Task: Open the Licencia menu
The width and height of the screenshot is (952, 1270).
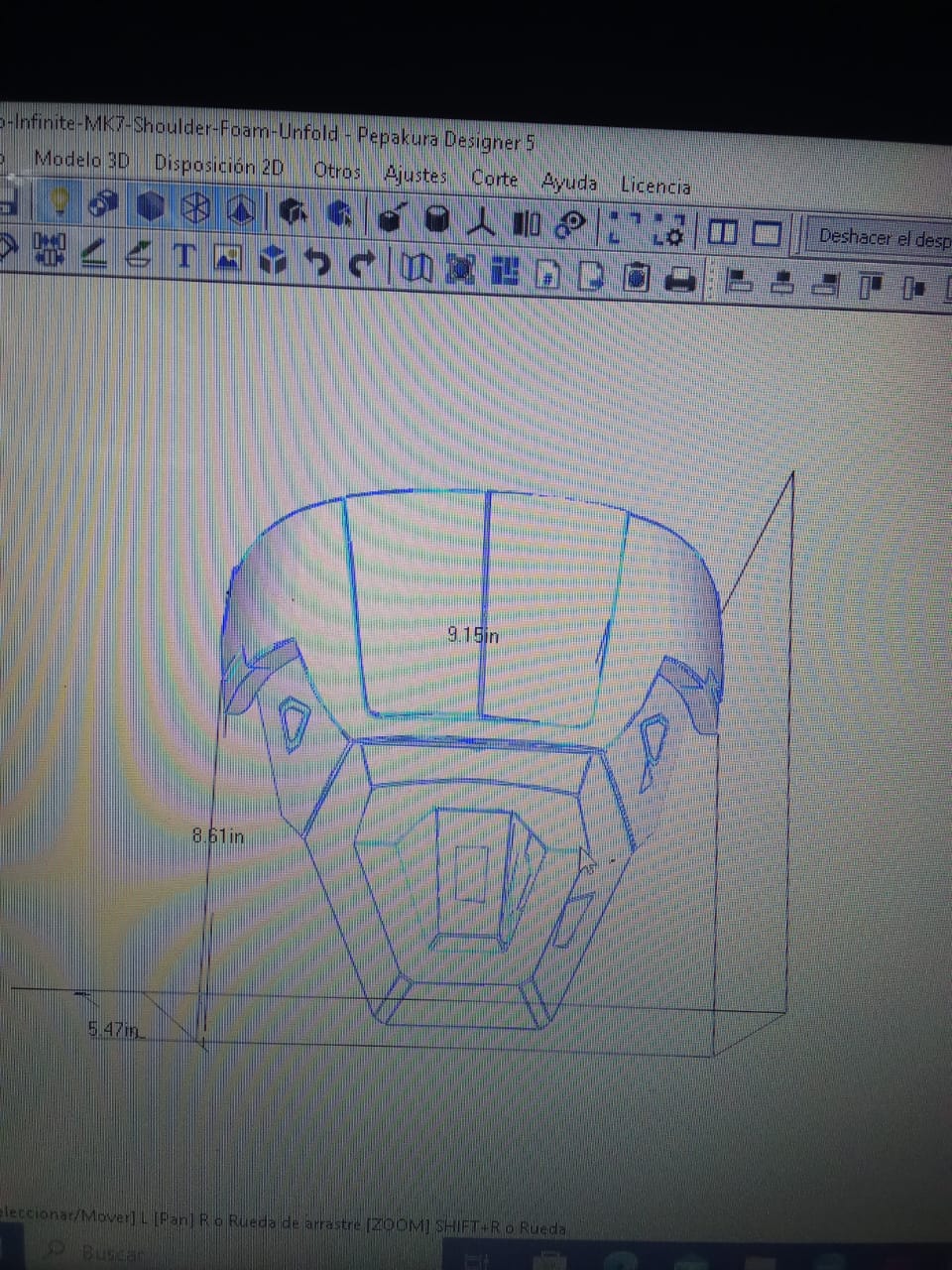Action: pos(654,186)
